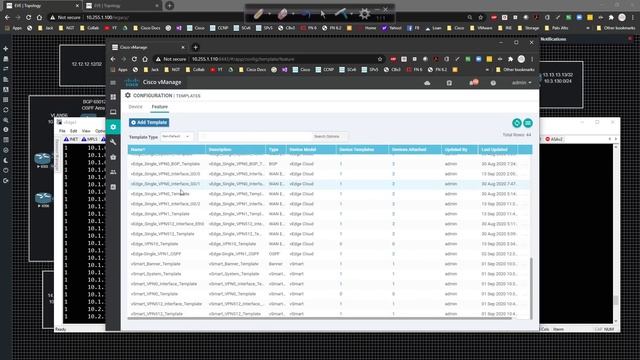Add a node with EVE sidebar plus icon
The height and width of the screenshot is (360, 640).
point(6,49)
